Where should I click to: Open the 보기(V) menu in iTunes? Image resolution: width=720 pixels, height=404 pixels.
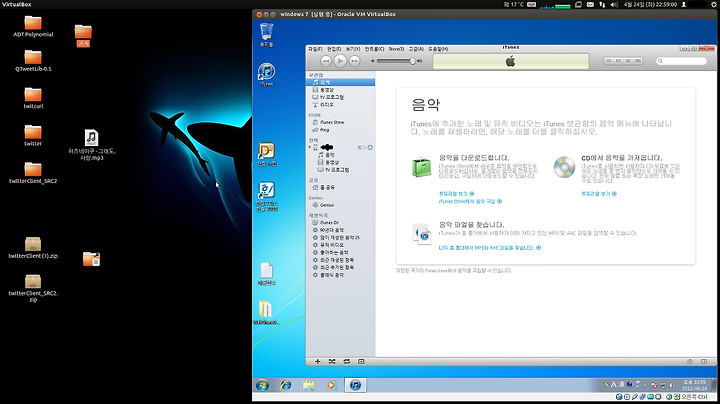tap(353, 49)
